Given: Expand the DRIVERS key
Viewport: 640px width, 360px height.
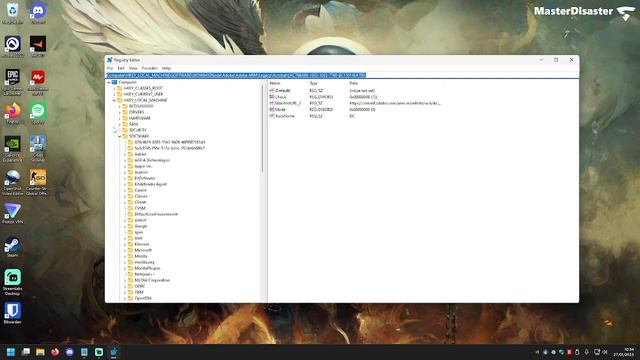Looking at the screenshot, I should [120, 112].
